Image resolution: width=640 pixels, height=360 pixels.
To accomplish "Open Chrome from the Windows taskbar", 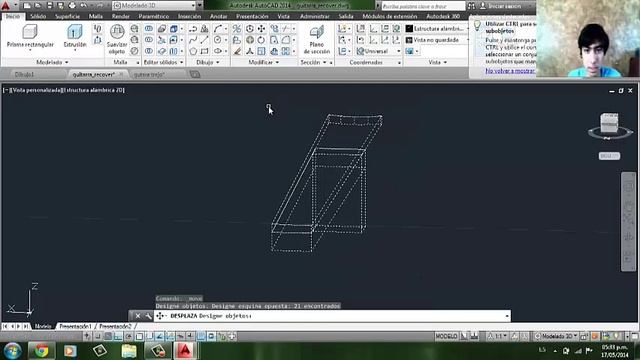I will 41,351.
